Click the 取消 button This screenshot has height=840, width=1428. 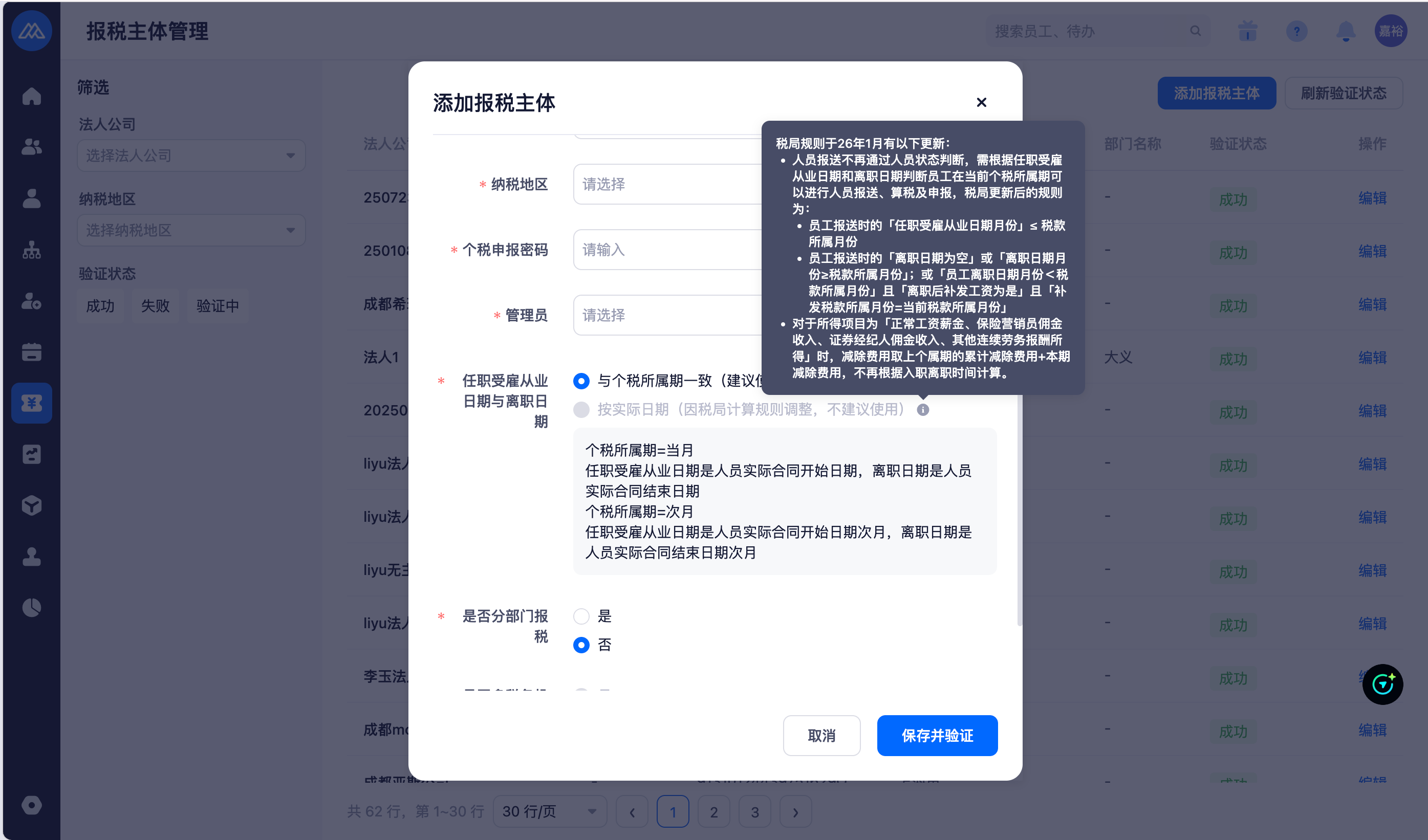pyautogui.click(x=821, y=735)
